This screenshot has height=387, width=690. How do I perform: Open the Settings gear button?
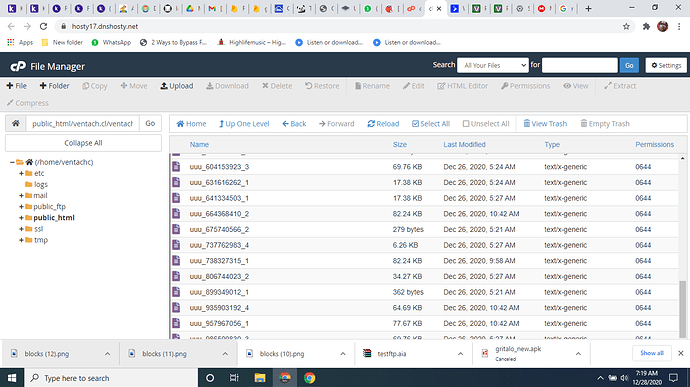[x=666, y=65]
